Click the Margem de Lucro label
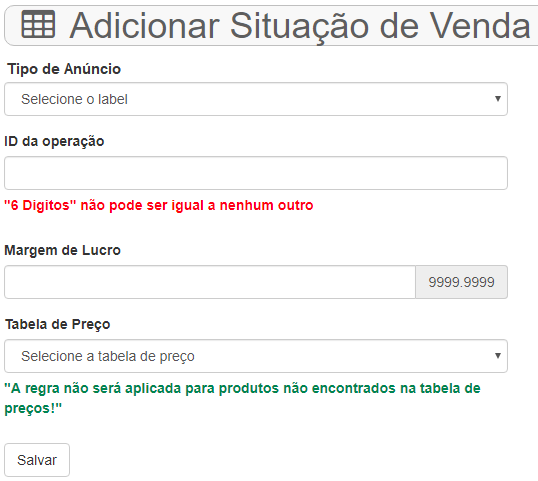Image resolution: width=538 pixels, height=481 pixels. (x=62, y=250)
